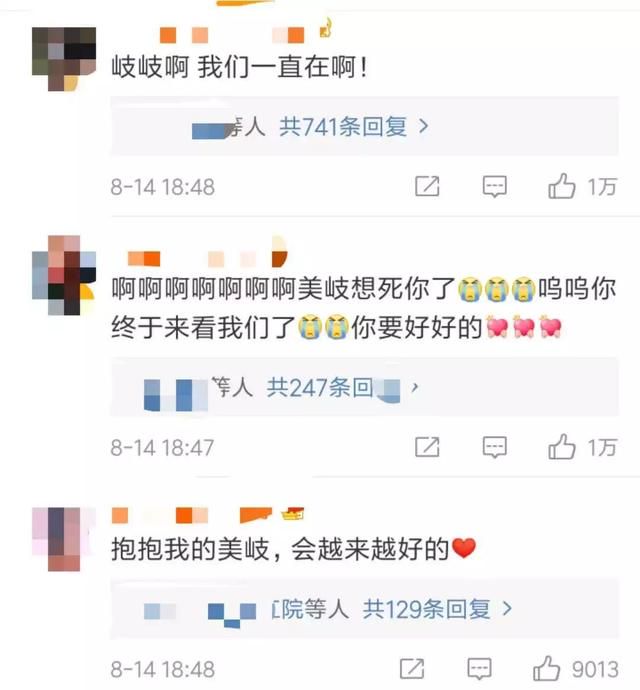Expand the 共741条回复 replies
This screenshot has height=690, width=640.
point(343,127)
